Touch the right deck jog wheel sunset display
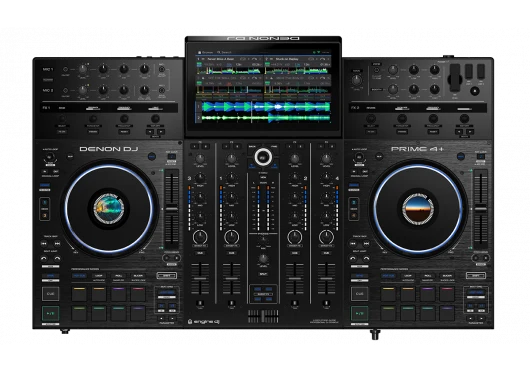 click(x=418, y=208)
